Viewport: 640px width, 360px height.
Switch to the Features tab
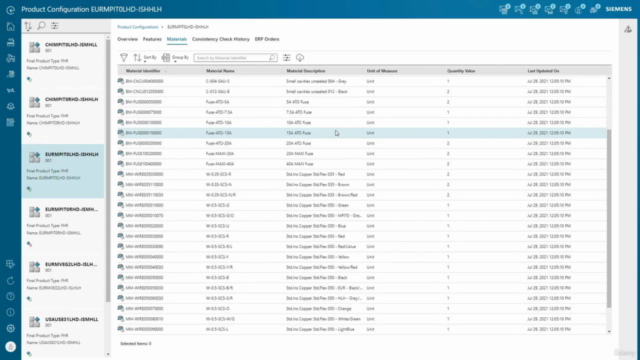point(152,39)
